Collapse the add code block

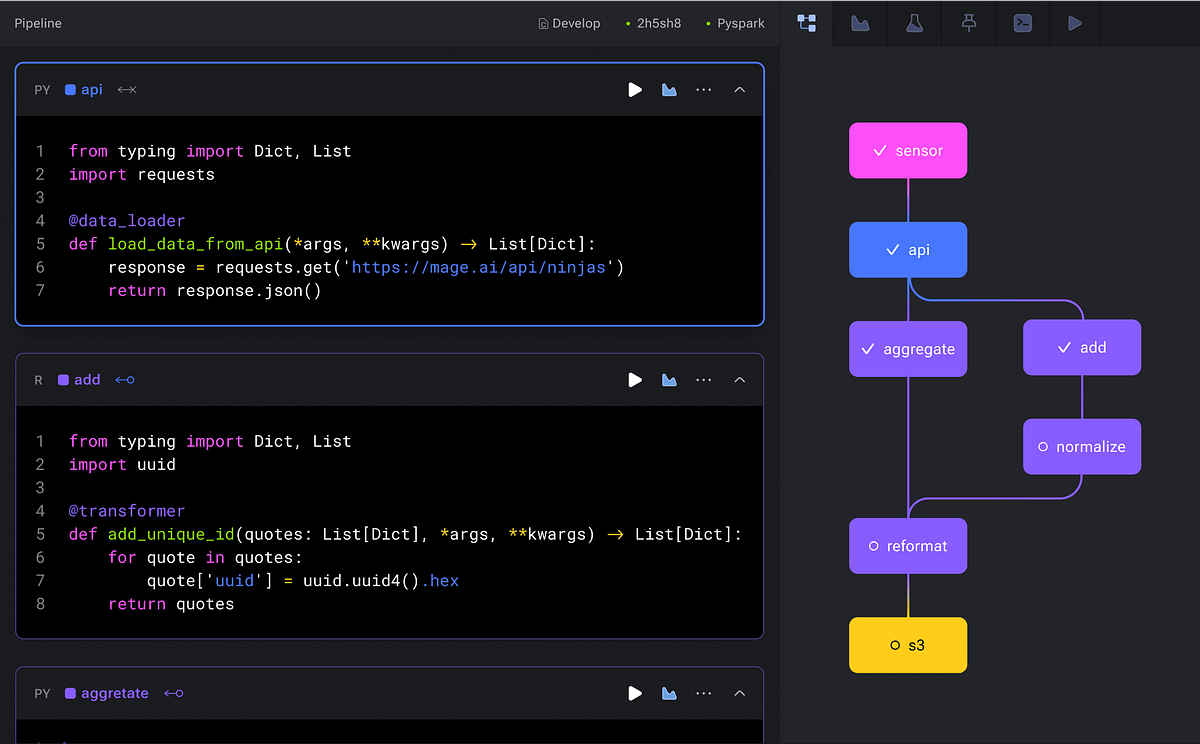[x=739, y=380]
